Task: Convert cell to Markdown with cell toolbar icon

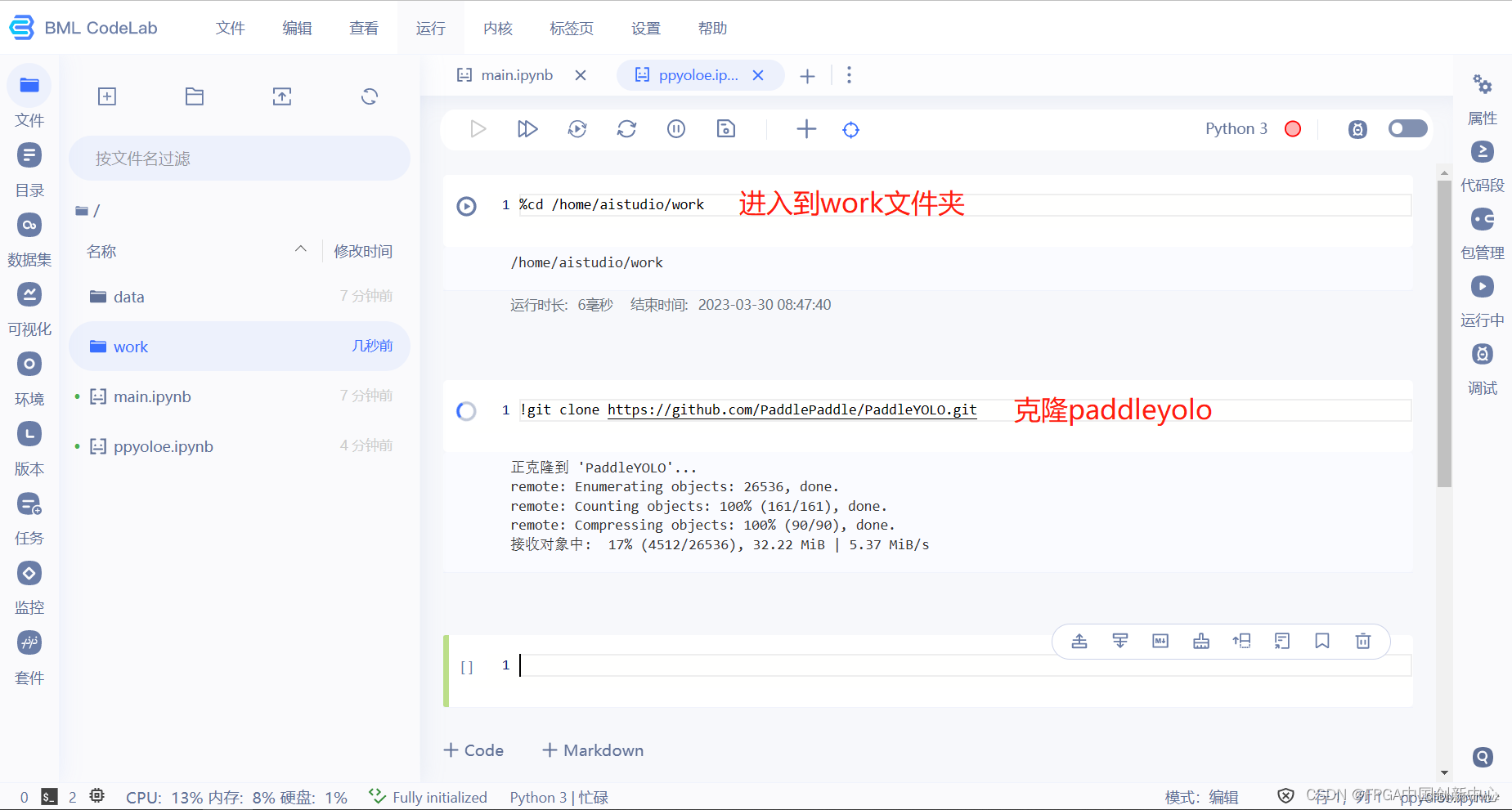Action: click(x=1160, y=641)
